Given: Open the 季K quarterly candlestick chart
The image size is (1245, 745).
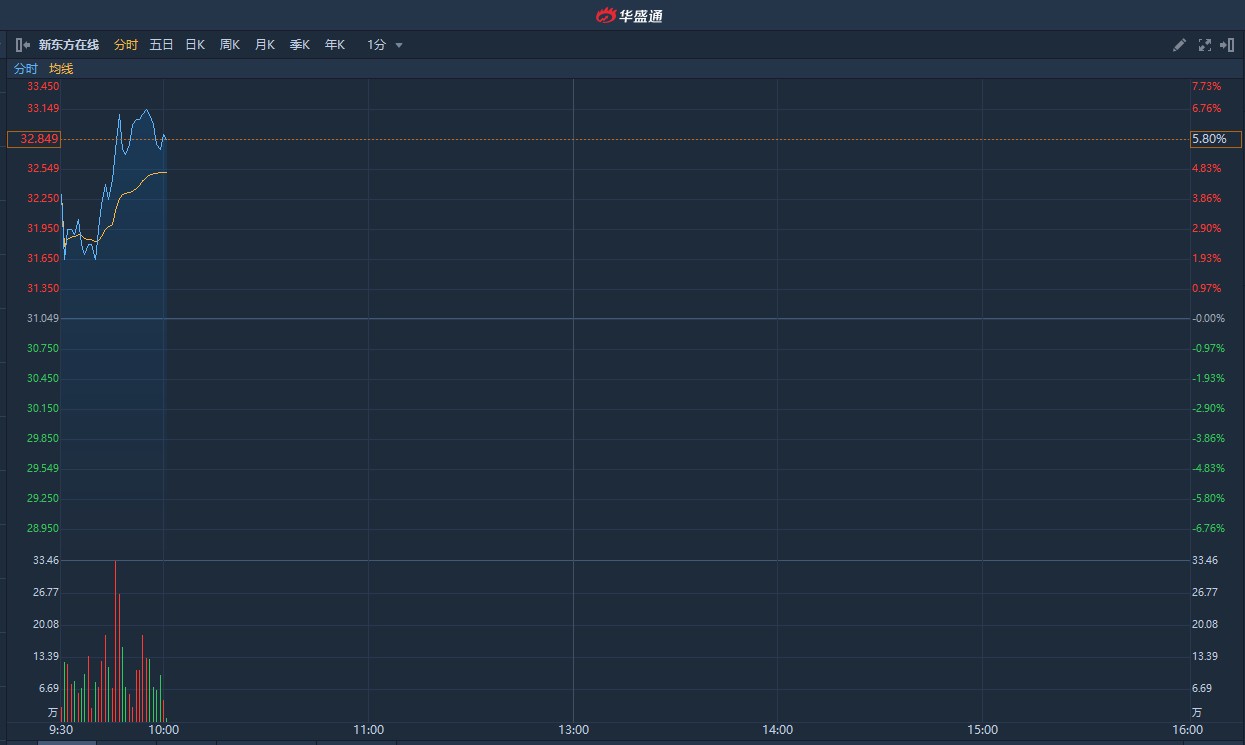Looking at the screenshot, I should (300, 45).
